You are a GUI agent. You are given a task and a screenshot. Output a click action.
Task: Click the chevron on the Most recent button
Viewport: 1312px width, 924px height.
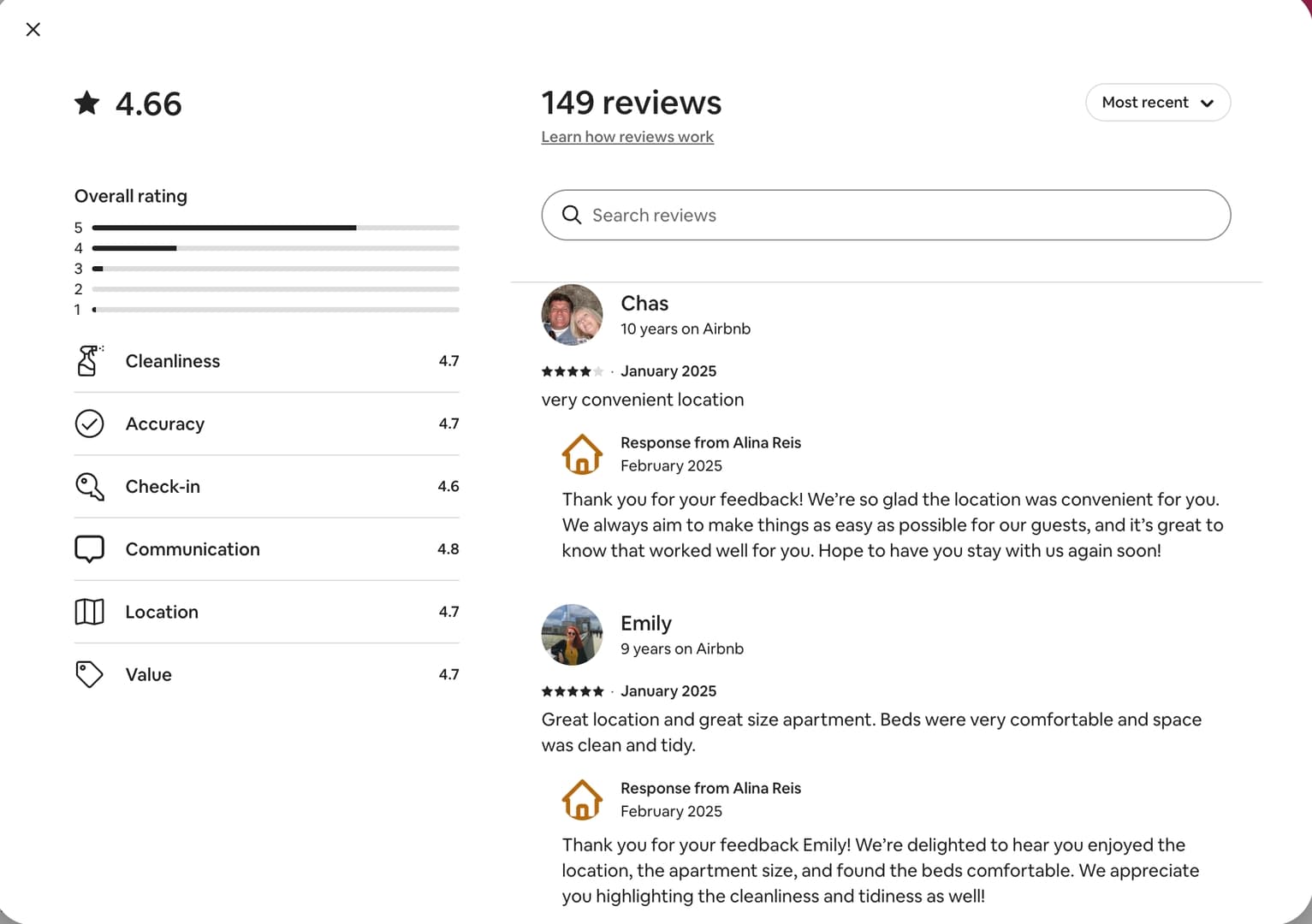click(x=1207, y=104)
